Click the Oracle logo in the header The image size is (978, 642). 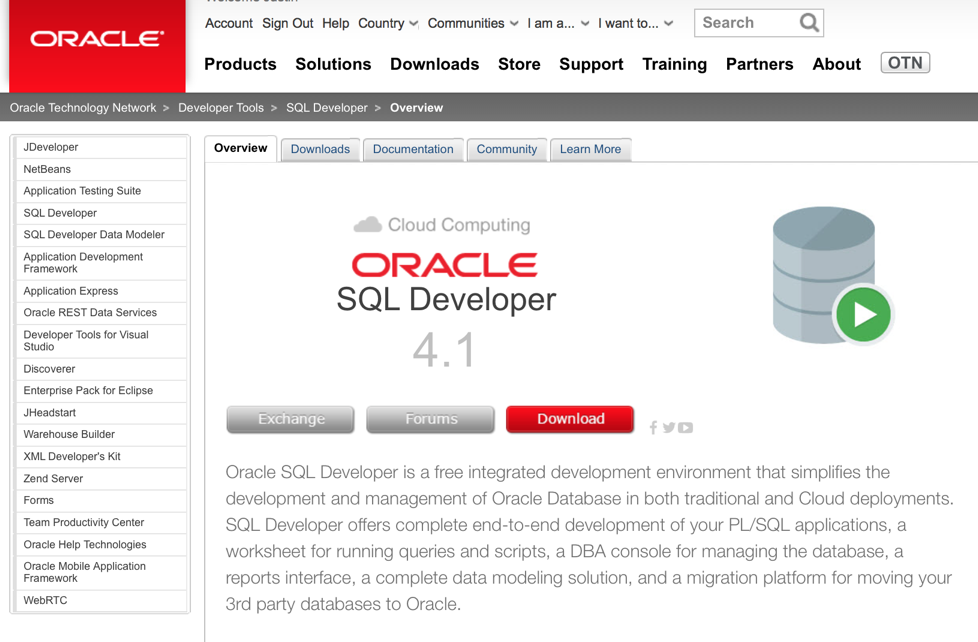tap(97, 39)
